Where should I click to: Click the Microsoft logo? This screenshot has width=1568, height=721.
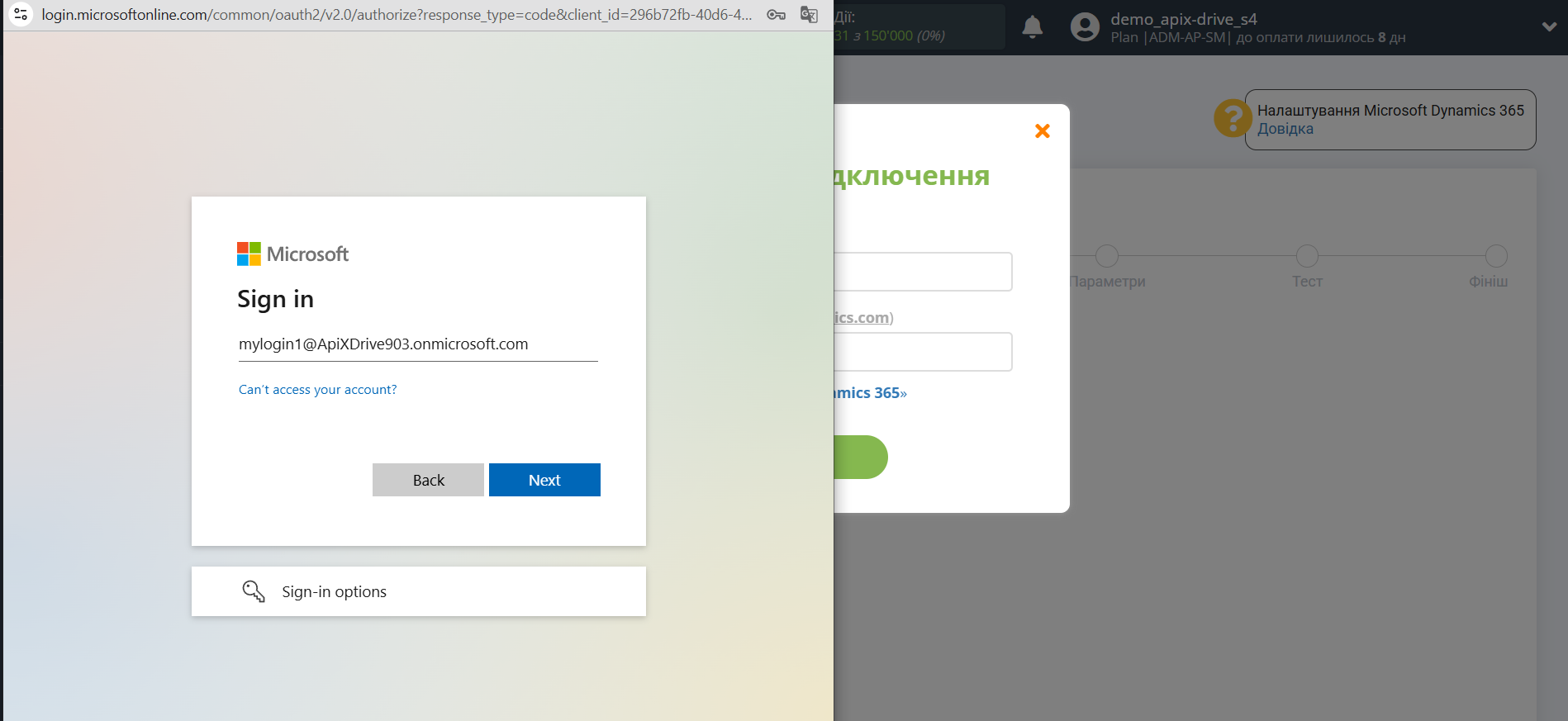pos(292,254)
